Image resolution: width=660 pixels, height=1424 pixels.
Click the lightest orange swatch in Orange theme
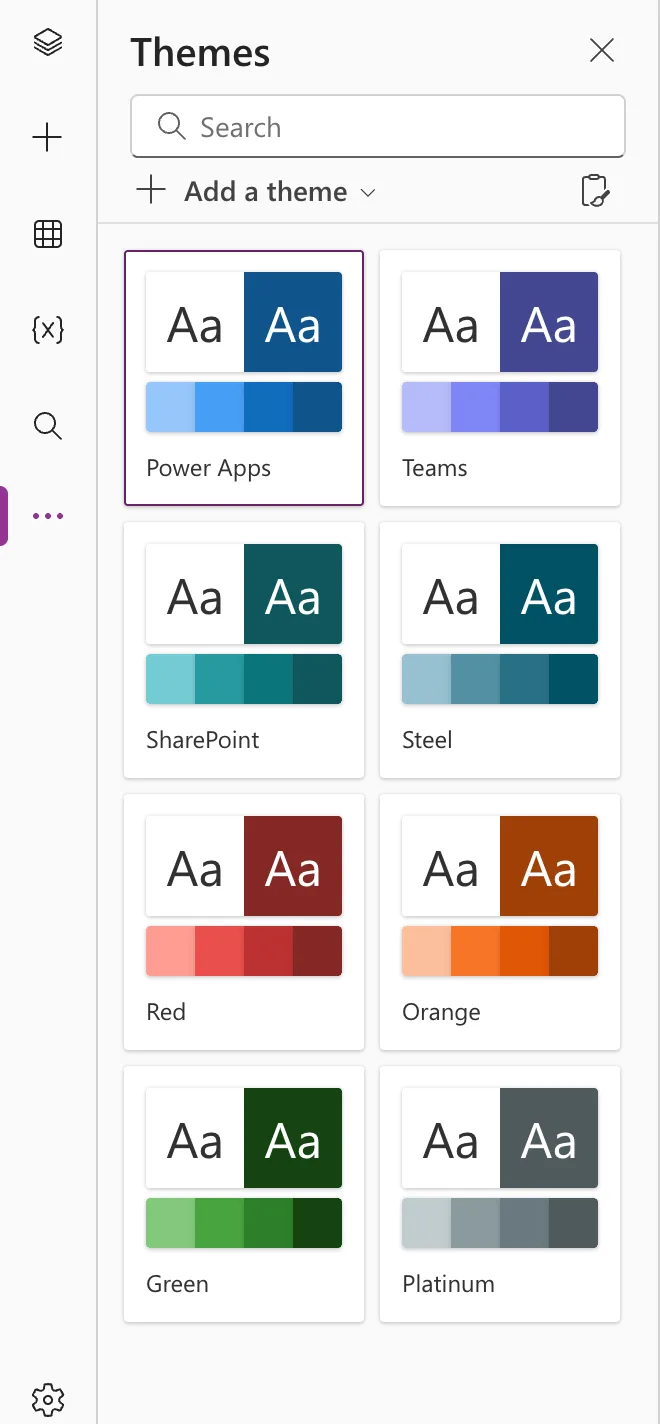[426, 951]
